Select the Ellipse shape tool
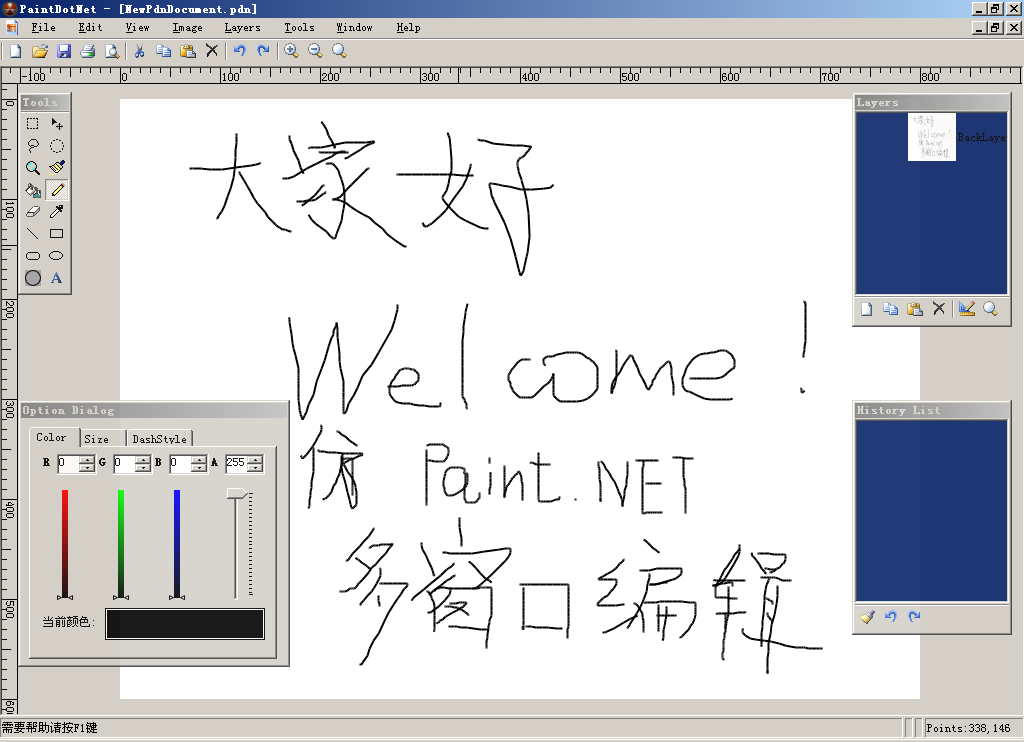 [x=57, y=256]
